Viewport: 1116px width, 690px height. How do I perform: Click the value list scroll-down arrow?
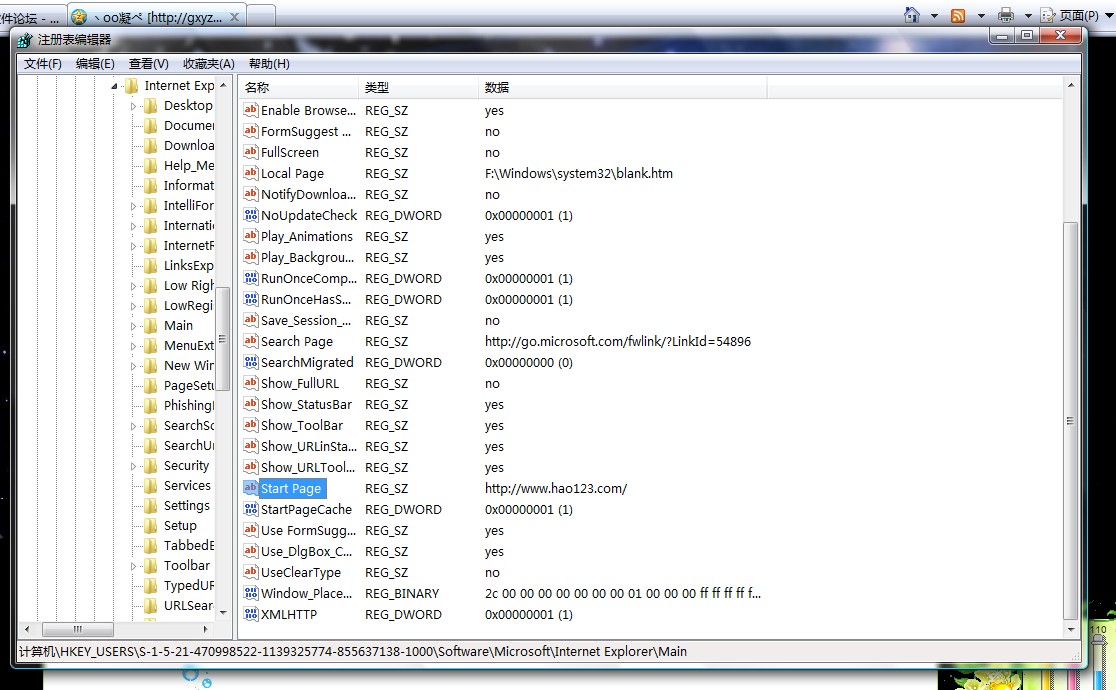pos(1070,629)
